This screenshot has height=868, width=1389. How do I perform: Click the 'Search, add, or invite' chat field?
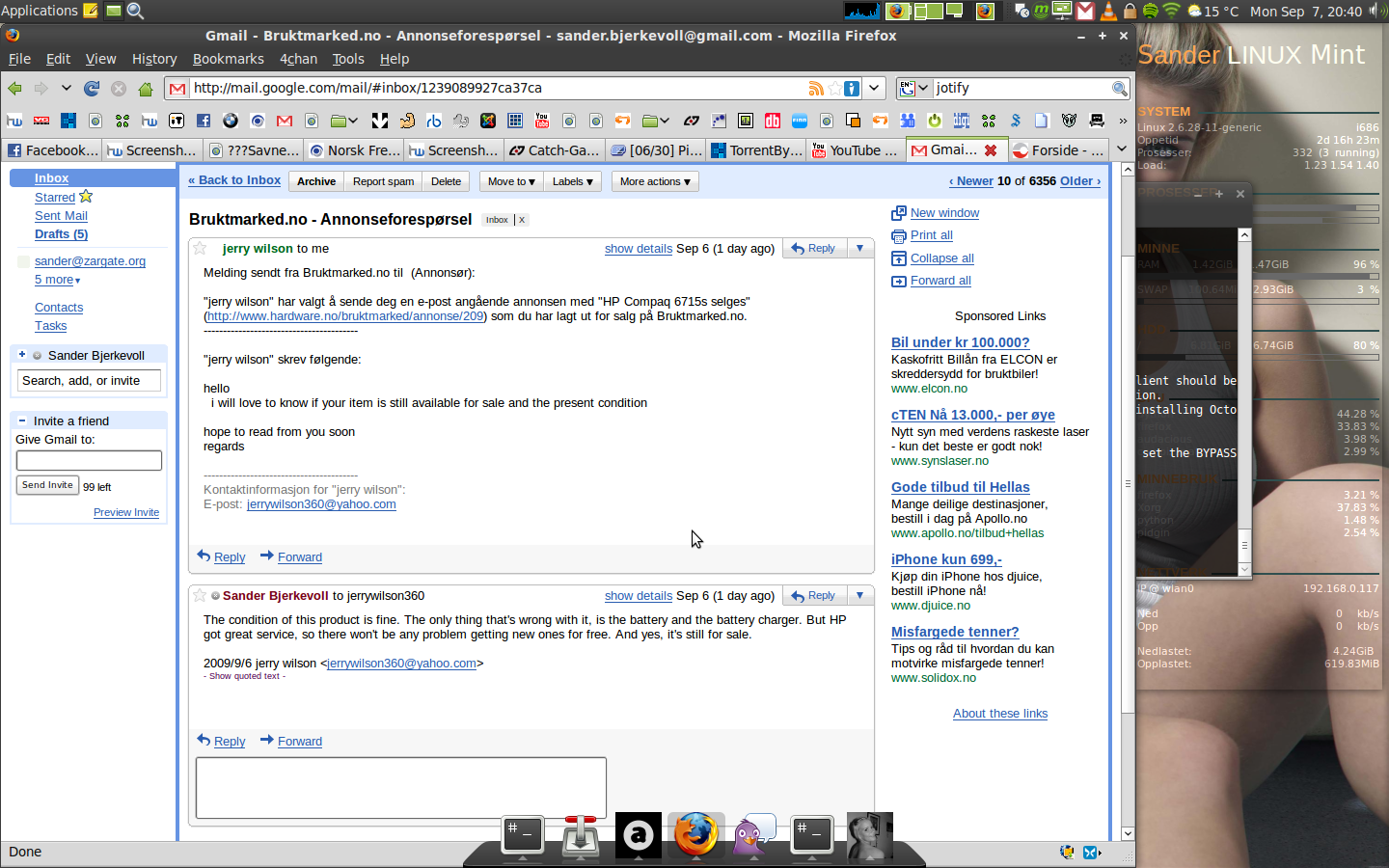(89, 381)
